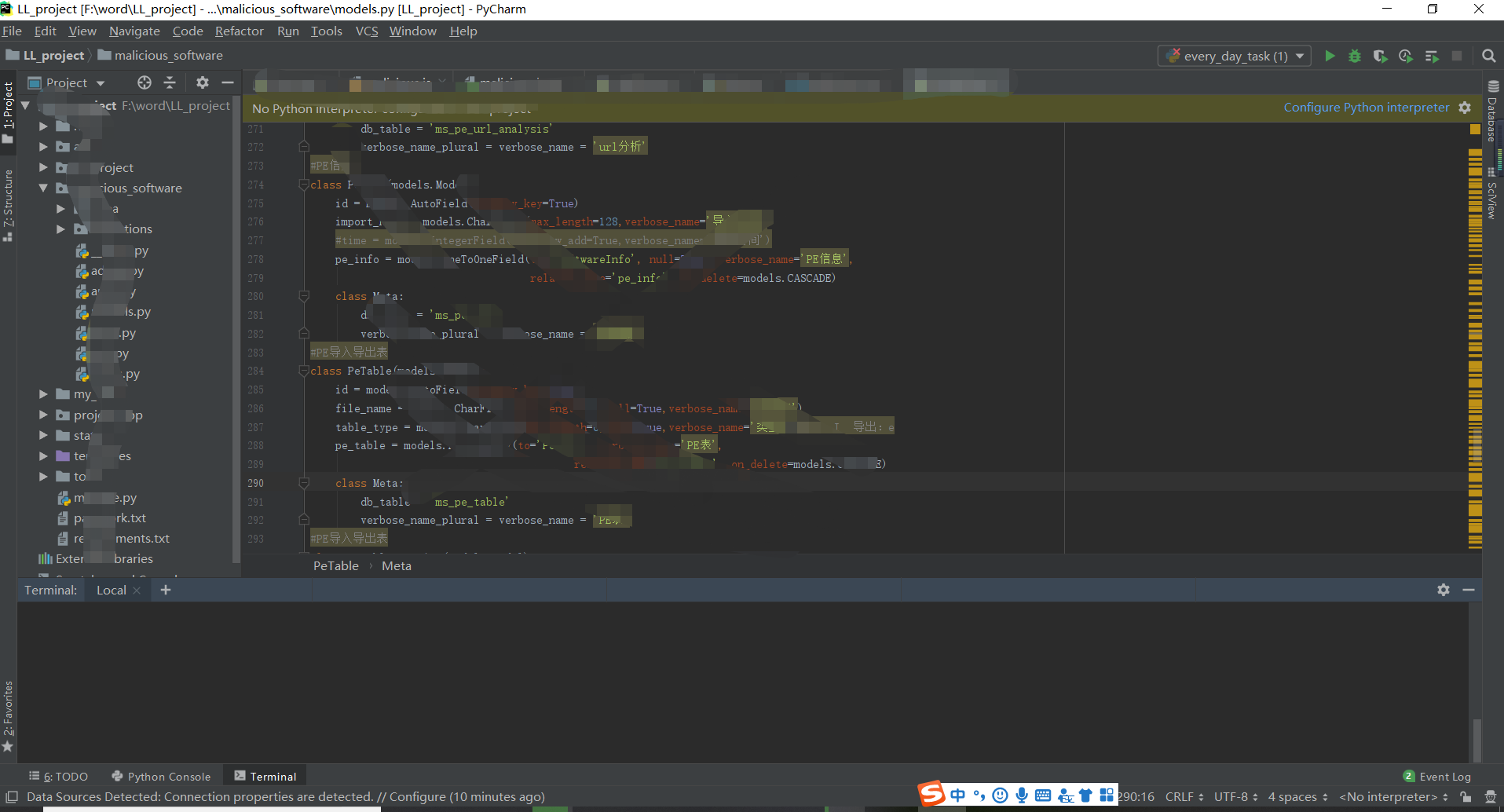Image resolution: width=1504 pixels, height=812 pixels.
Task: Toggle the 6: TODO tool window
Action: pos(58,776)
